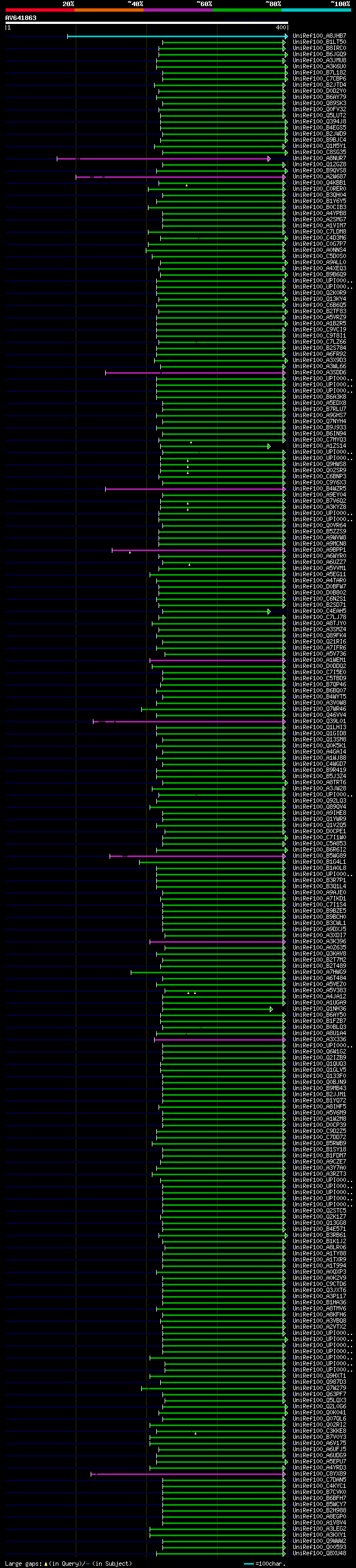Click label UniRef100_Q12GZ8

pos(319,164)
